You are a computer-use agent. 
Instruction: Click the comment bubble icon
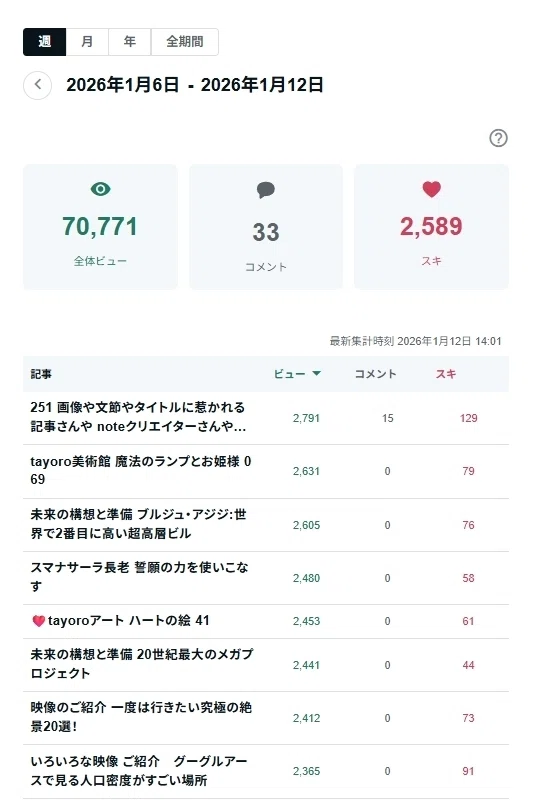point(265,190)
